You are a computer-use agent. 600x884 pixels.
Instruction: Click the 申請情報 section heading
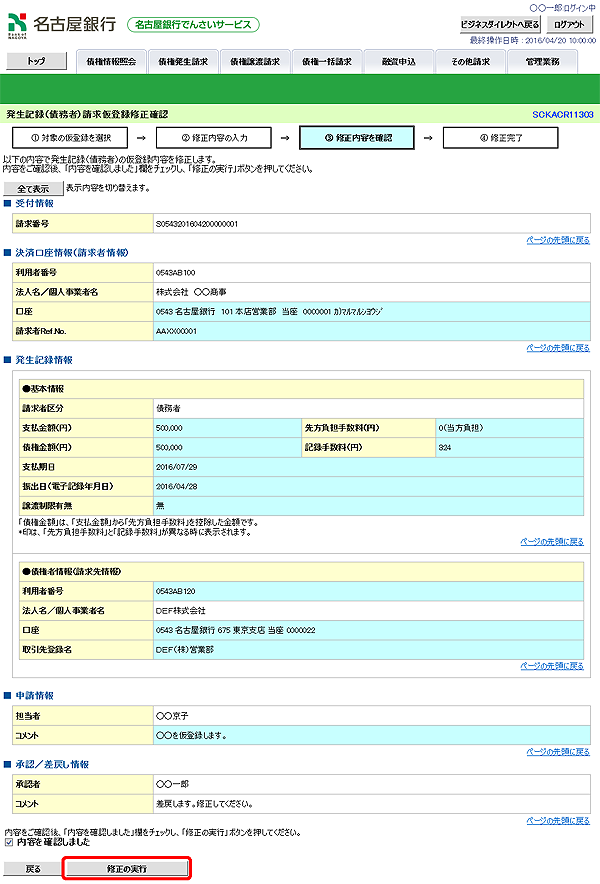pyautogui.click(x=34, y=696)
